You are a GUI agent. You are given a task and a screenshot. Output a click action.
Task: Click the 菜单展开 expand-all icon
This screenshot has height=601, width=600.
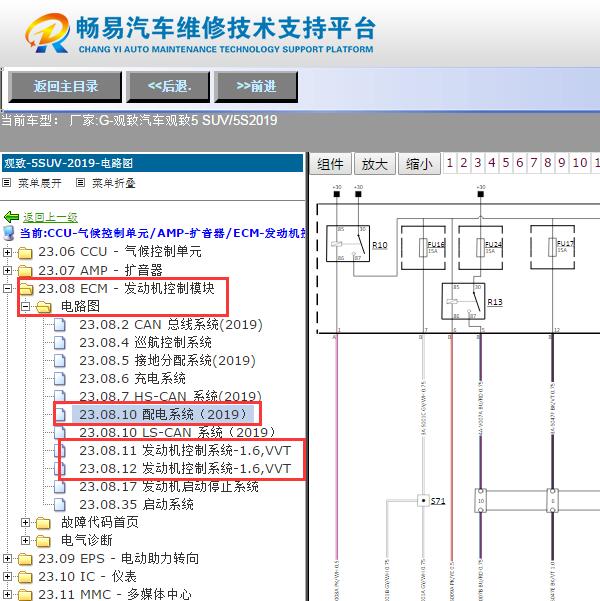[7, 183]
